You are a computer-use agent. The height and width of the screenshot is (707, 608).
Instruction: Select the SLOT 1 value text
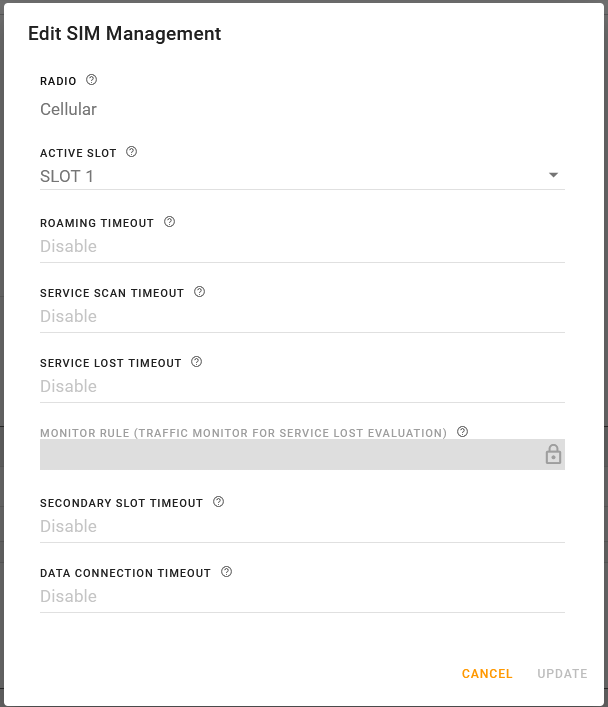coord(67,177)
